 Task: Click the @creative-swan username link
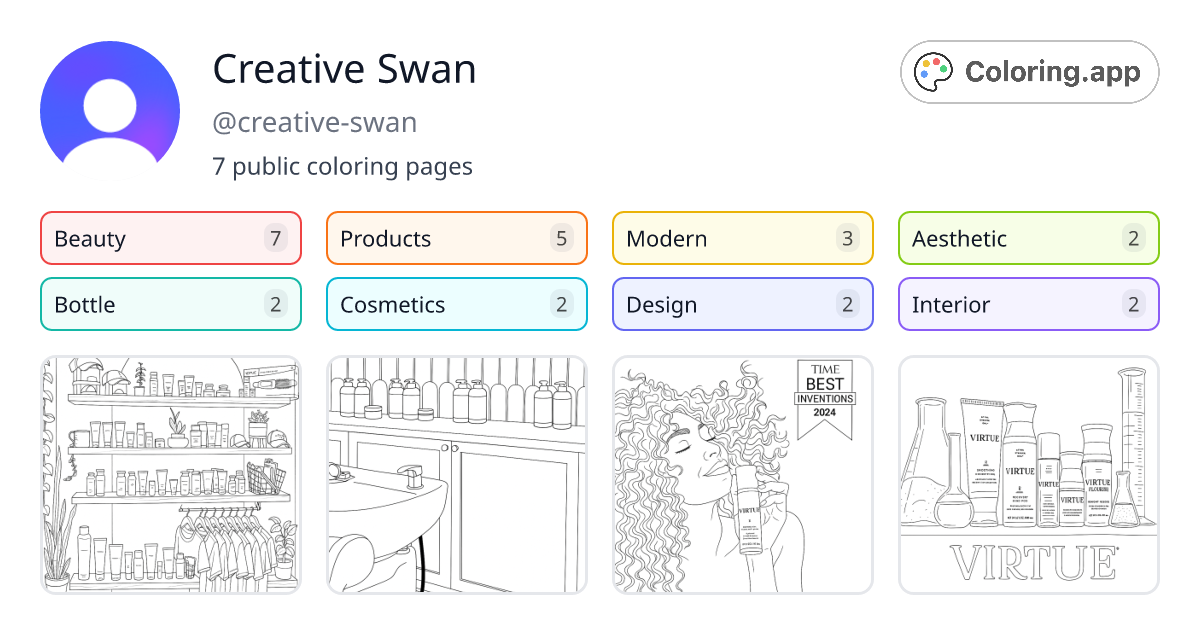pyautogui.click(x=315, y=122)
